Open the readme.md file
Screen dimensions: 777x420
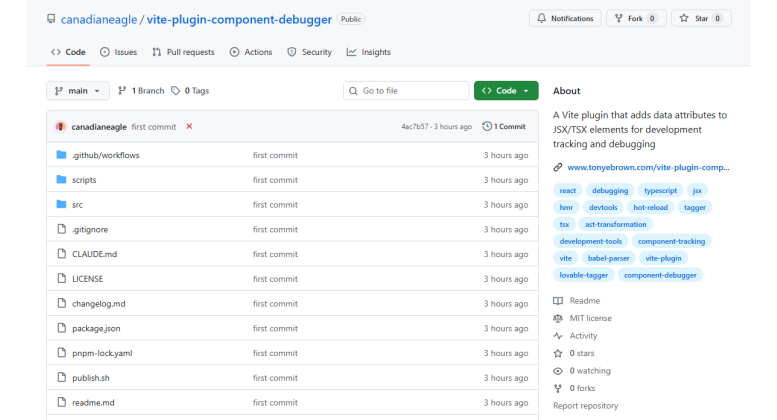click(93, 403)
